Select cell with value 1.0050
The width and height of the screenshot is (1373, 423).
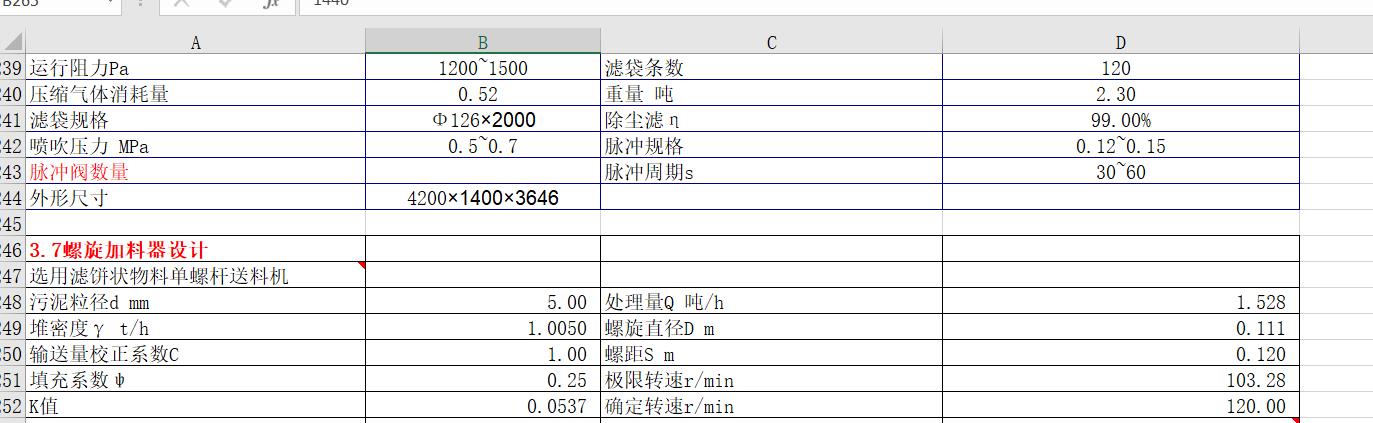click(x=483, y=327)
